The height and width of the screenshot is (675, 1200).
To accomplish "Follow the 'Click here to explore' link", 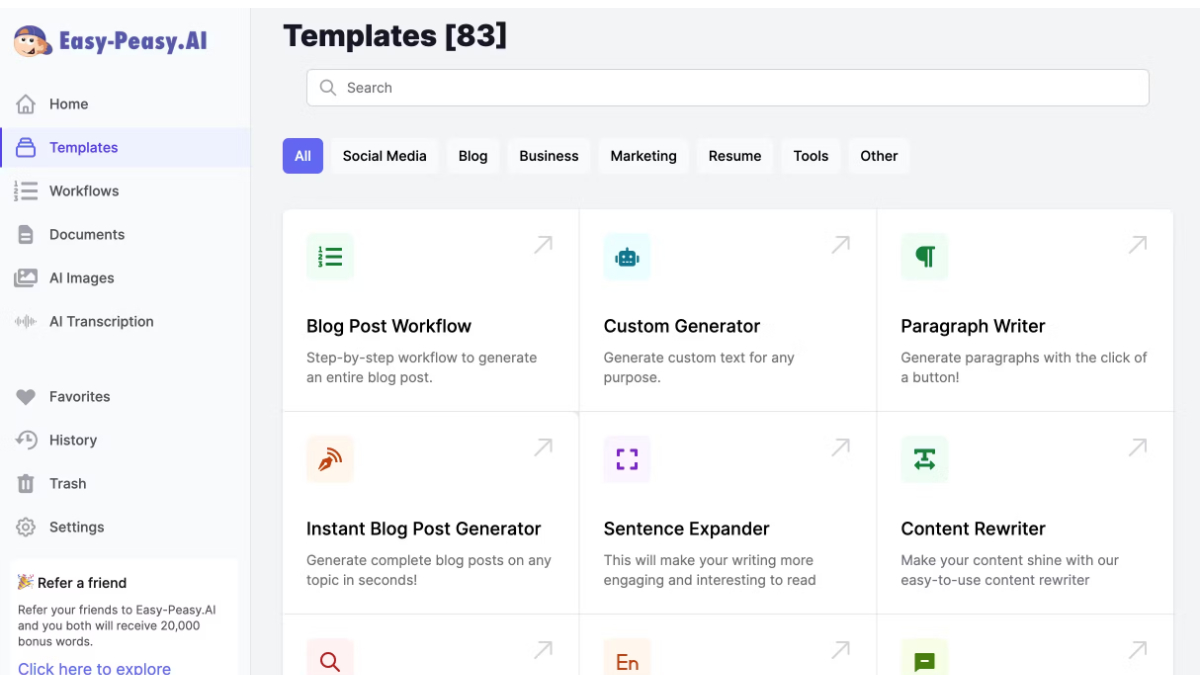I will (x=94, y=667).
